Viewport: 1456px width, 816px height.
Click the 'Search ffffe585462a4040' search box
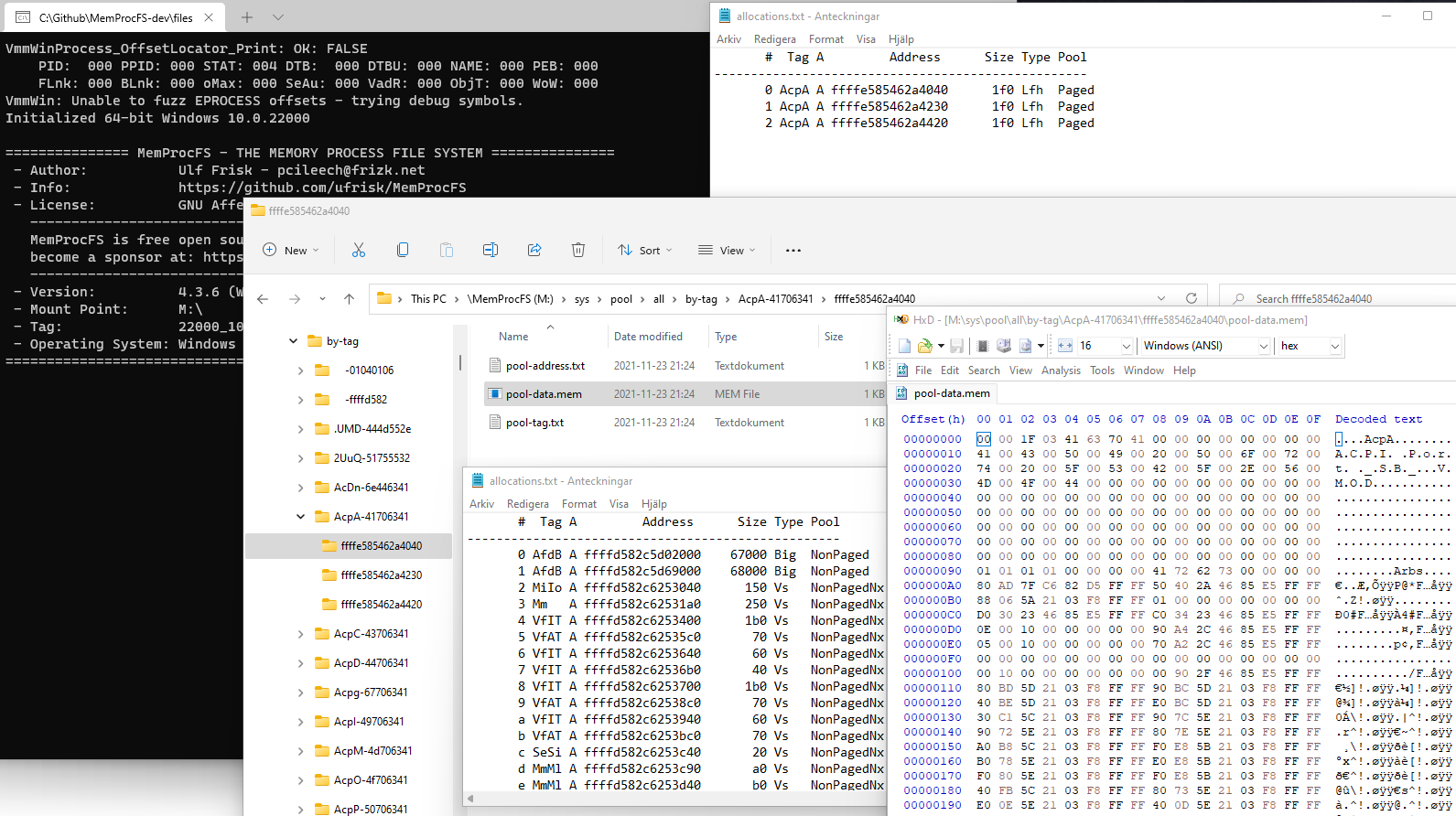(1314, 299)
